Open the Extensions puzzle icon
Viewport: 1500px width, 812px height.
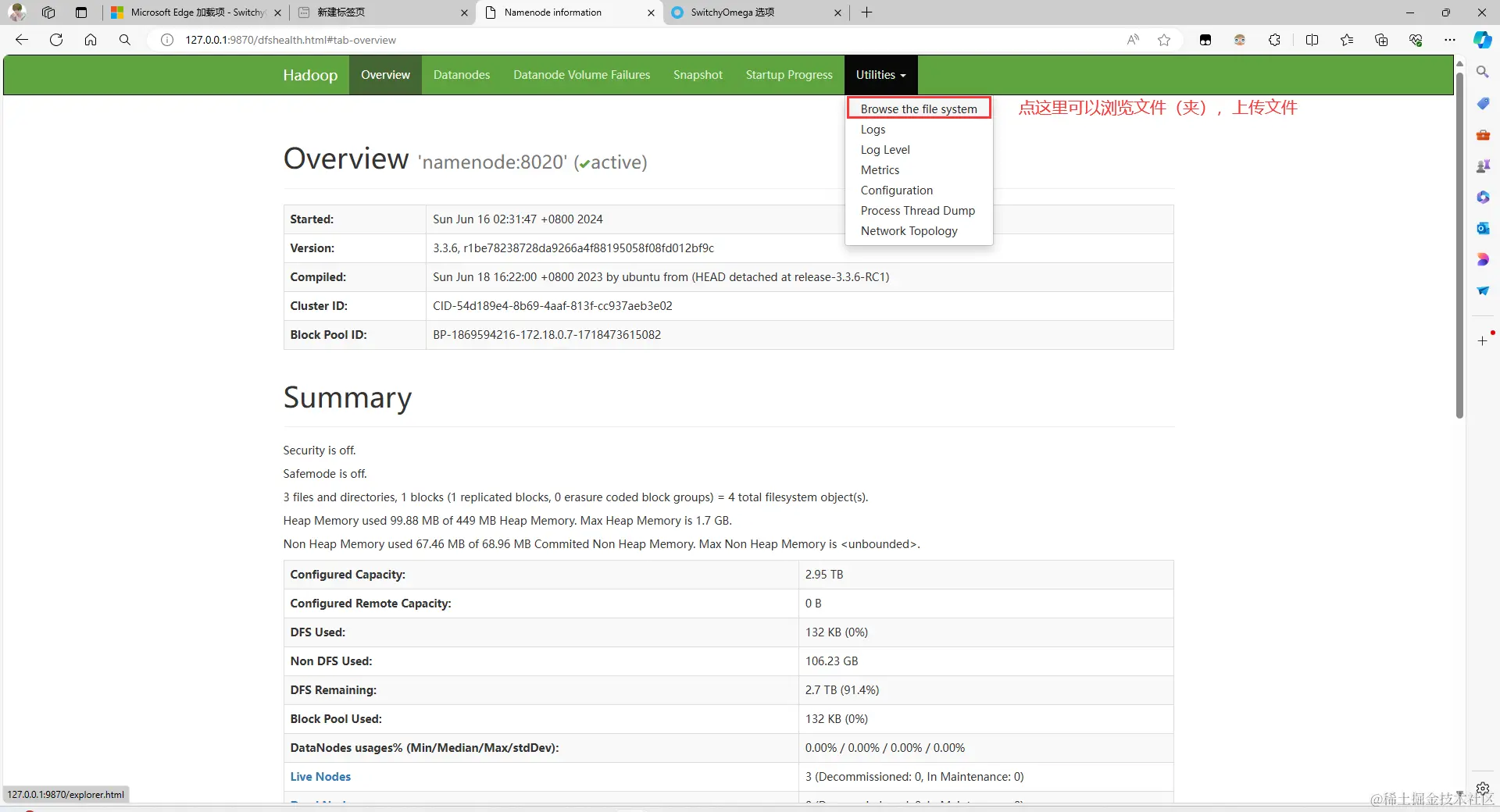click(1274, 40)
